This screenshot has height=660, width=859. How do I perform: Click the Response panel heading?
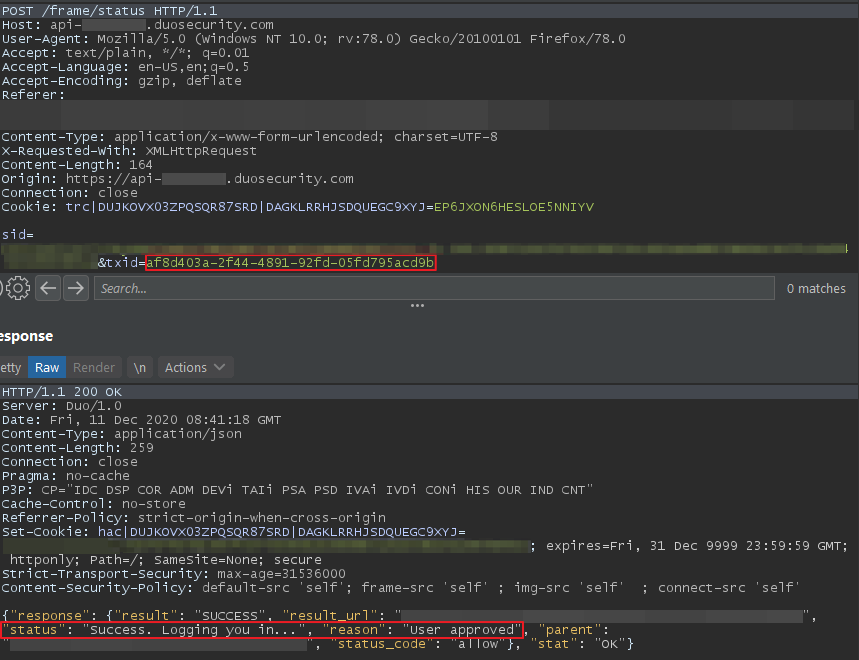26,336
